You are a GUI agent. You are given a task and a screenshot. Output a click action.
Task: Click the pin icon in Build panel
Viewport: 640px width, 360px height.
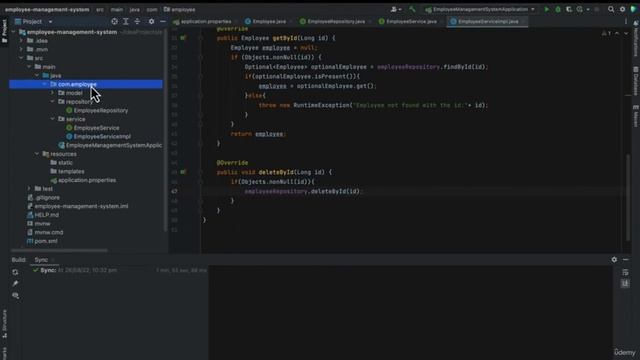[16, 283]
